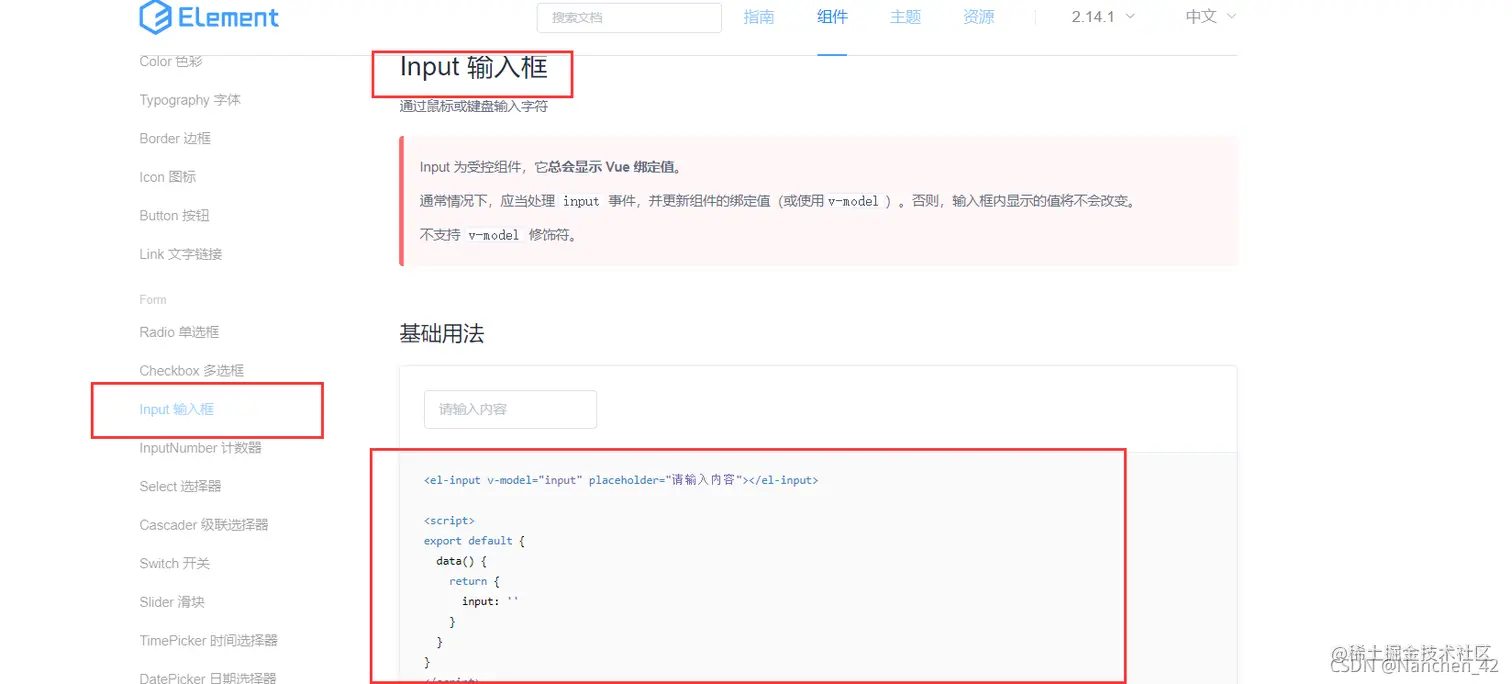Go to Icon 图标 in sidebar
1512x684 pixels.
(168, 177)
